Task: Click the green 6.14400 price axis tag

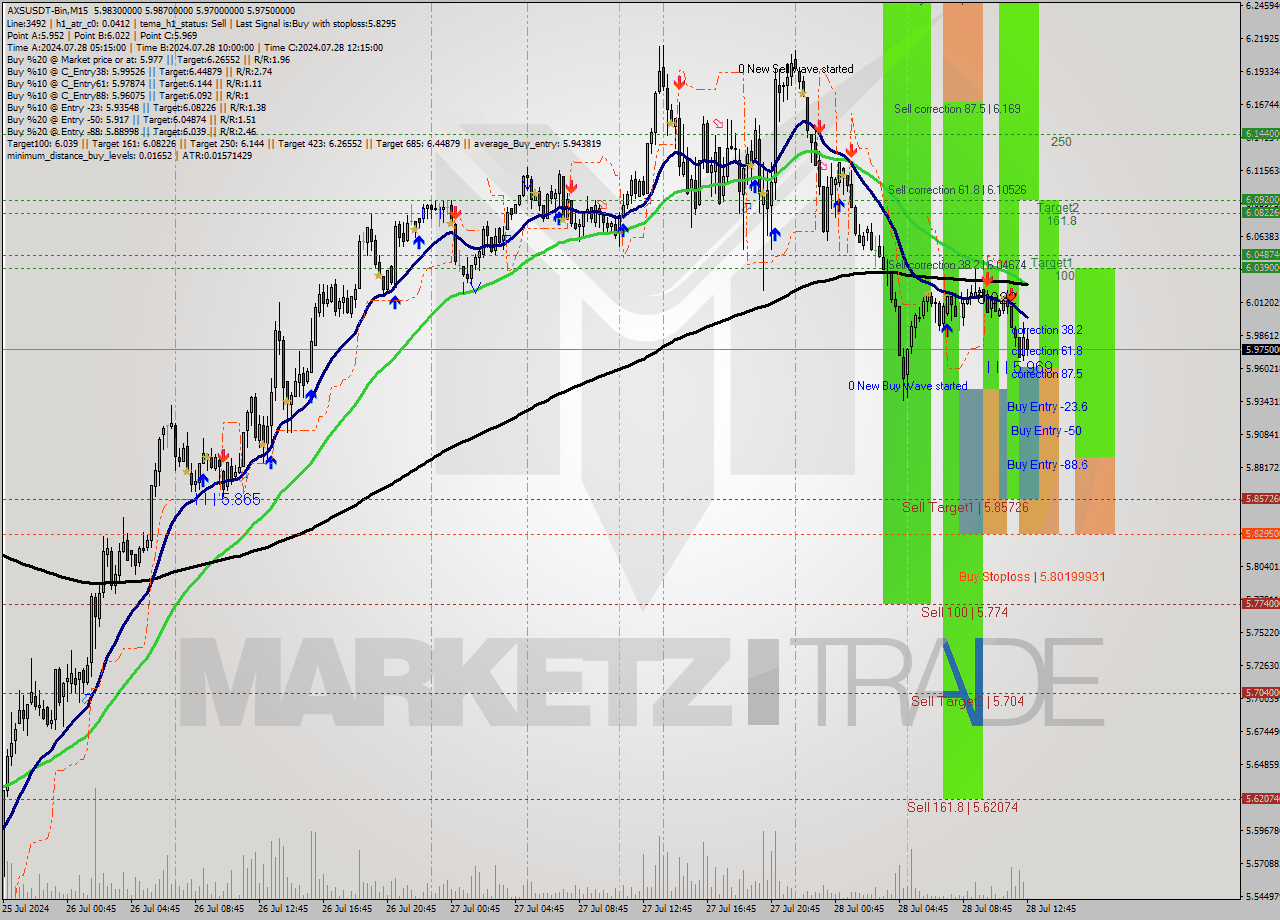Action: [x=1260, y=133]
